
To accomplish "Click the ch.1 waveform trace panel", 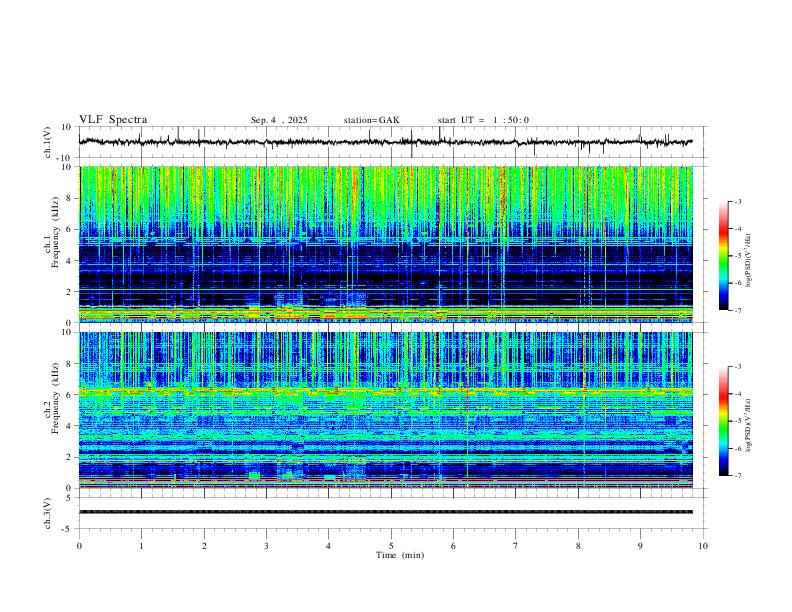I will (391, 142).
